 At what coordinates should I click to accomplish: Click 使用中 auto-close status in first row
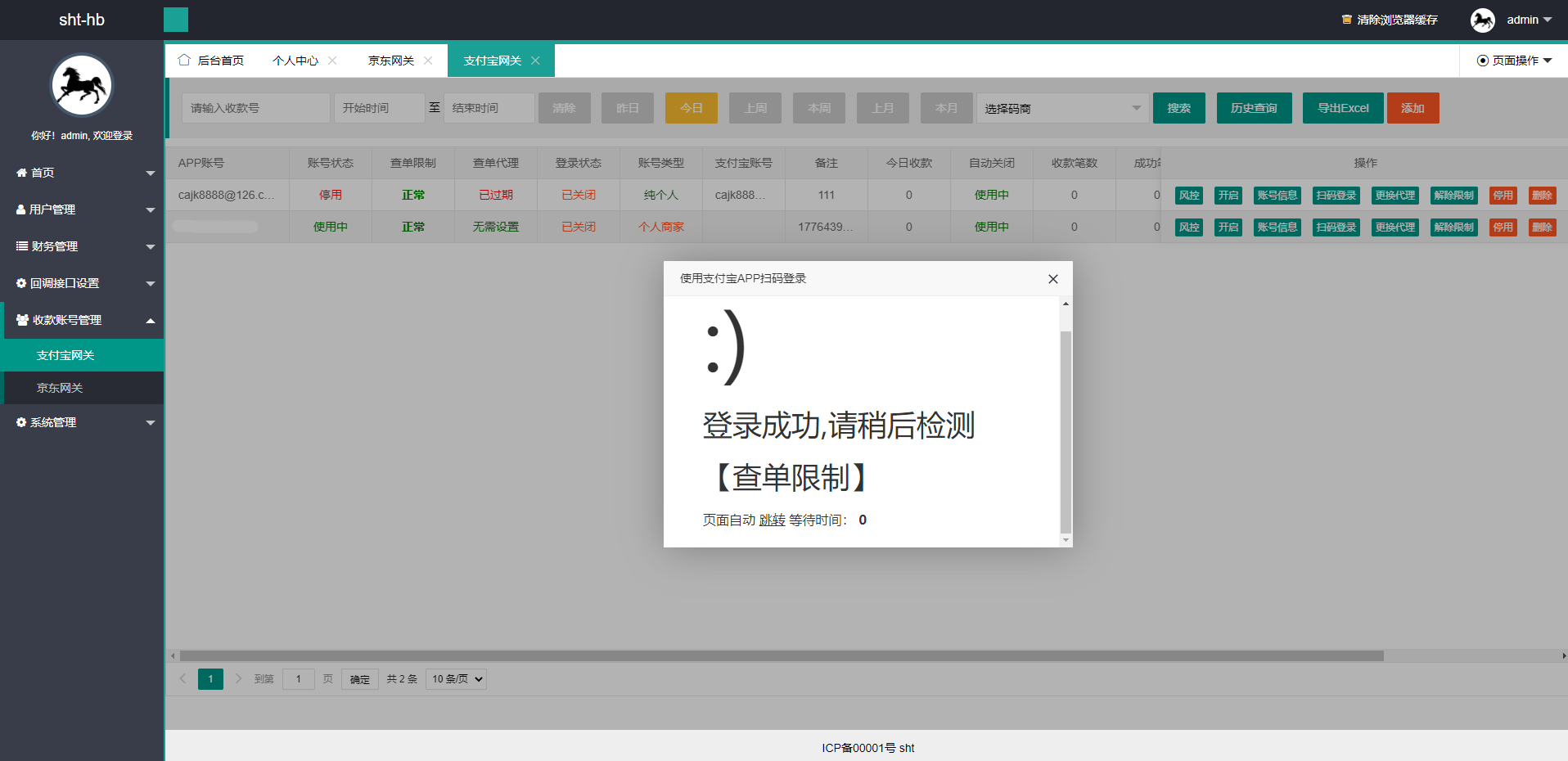coord(991,195)
